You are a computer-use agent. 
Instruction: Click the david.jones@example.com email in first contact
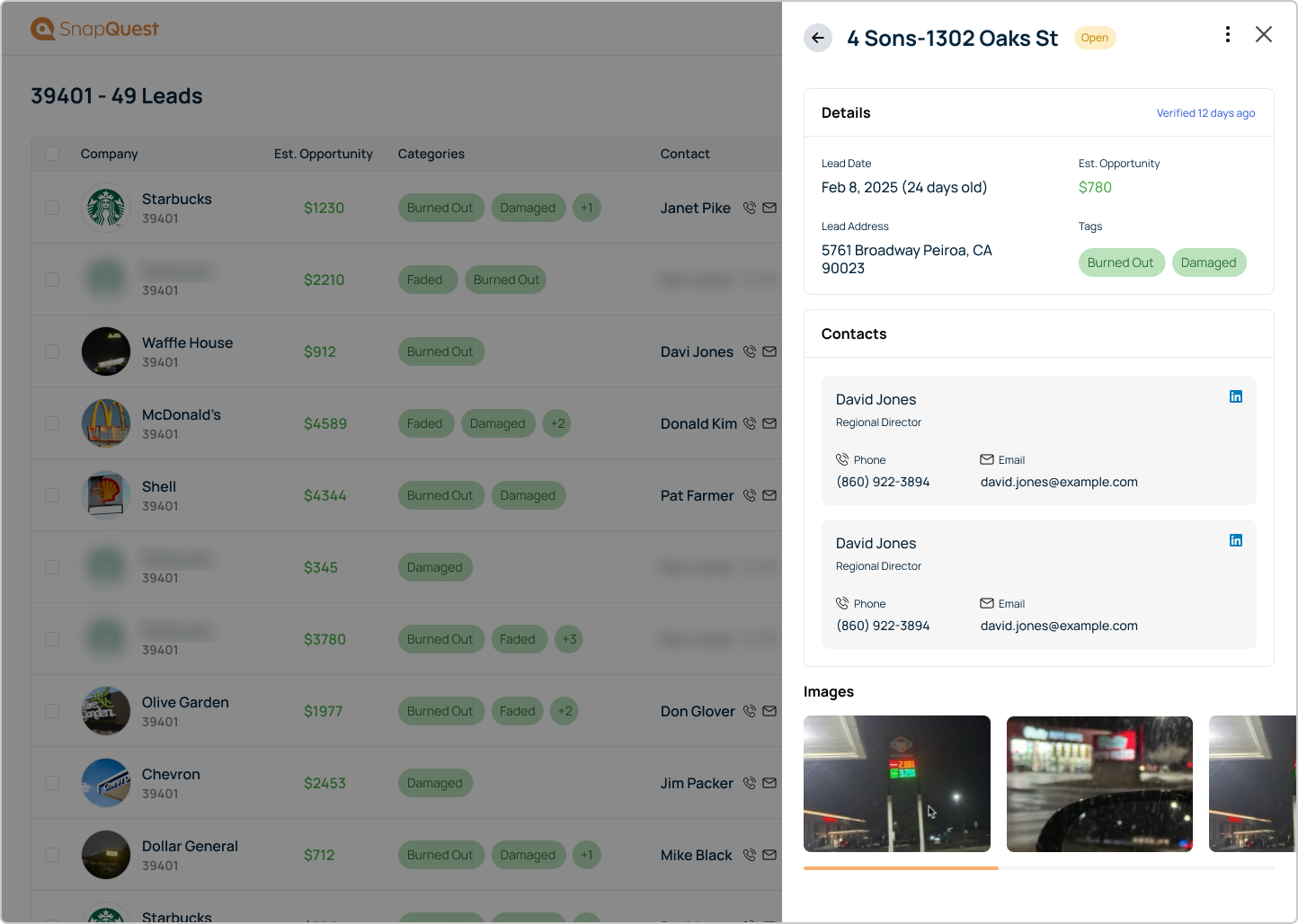[x=1058, y=482]
